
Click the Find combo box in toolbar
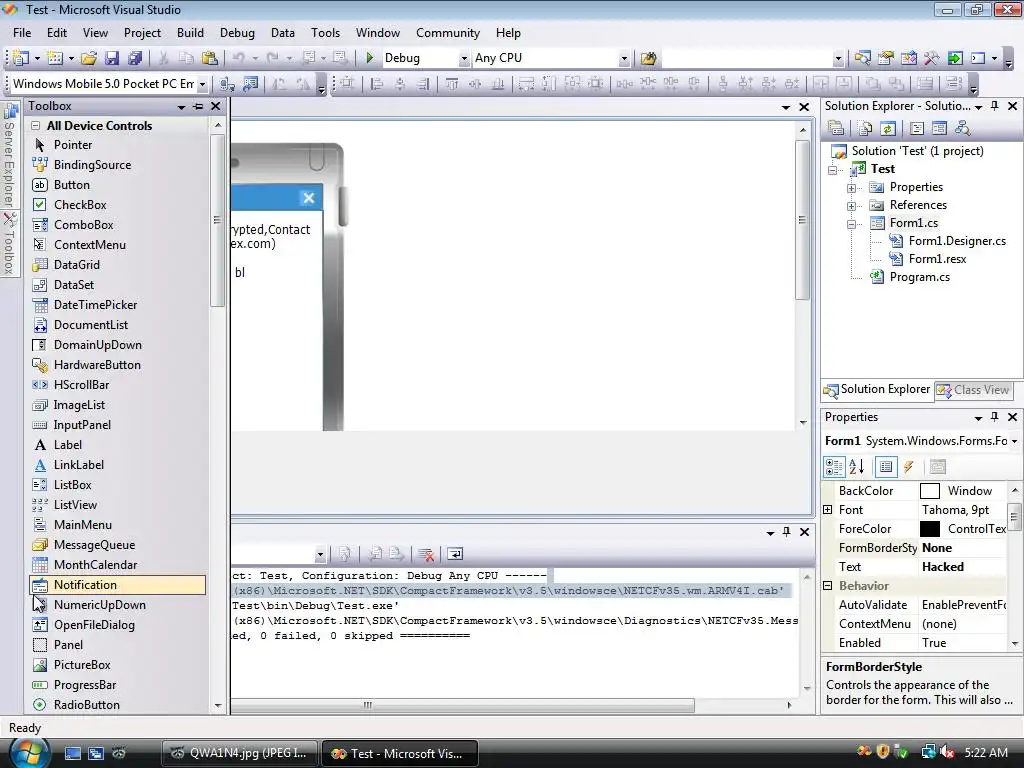[x=752, y=58]
